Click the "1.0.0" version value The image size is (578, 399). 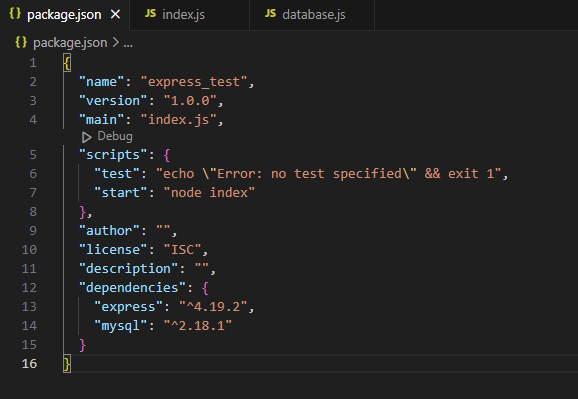coord(190,101)
